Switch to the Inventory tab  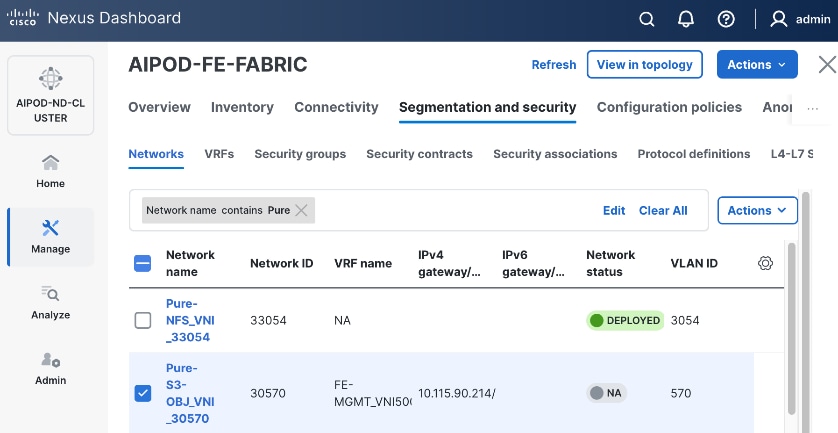pyautogui.click(x=242, y=107)
